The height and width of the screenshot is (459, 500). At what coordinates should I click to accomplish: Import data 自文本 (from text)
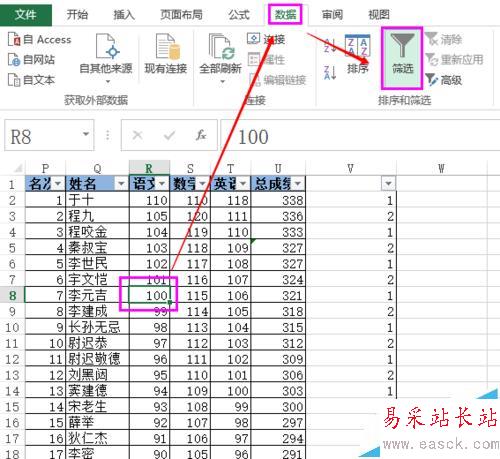point(31,80)
